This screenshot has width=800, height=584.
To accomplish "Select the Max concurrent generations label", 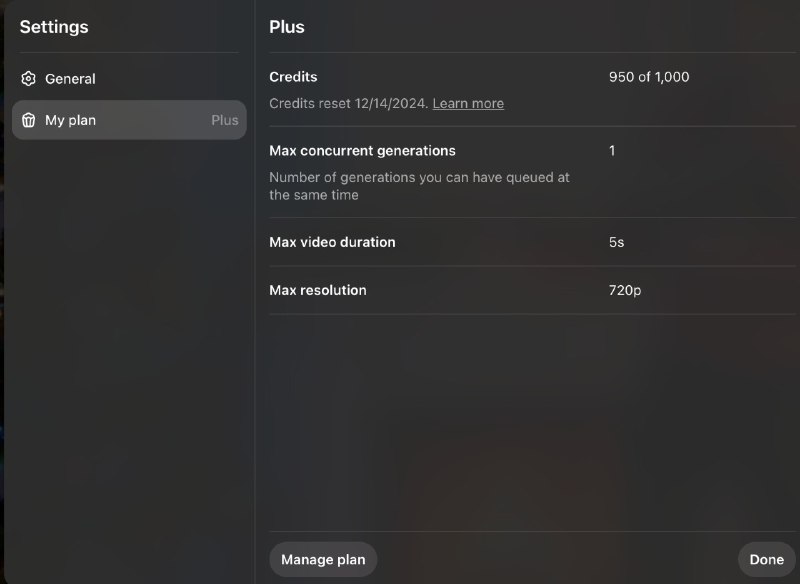I will pos(362,150).
